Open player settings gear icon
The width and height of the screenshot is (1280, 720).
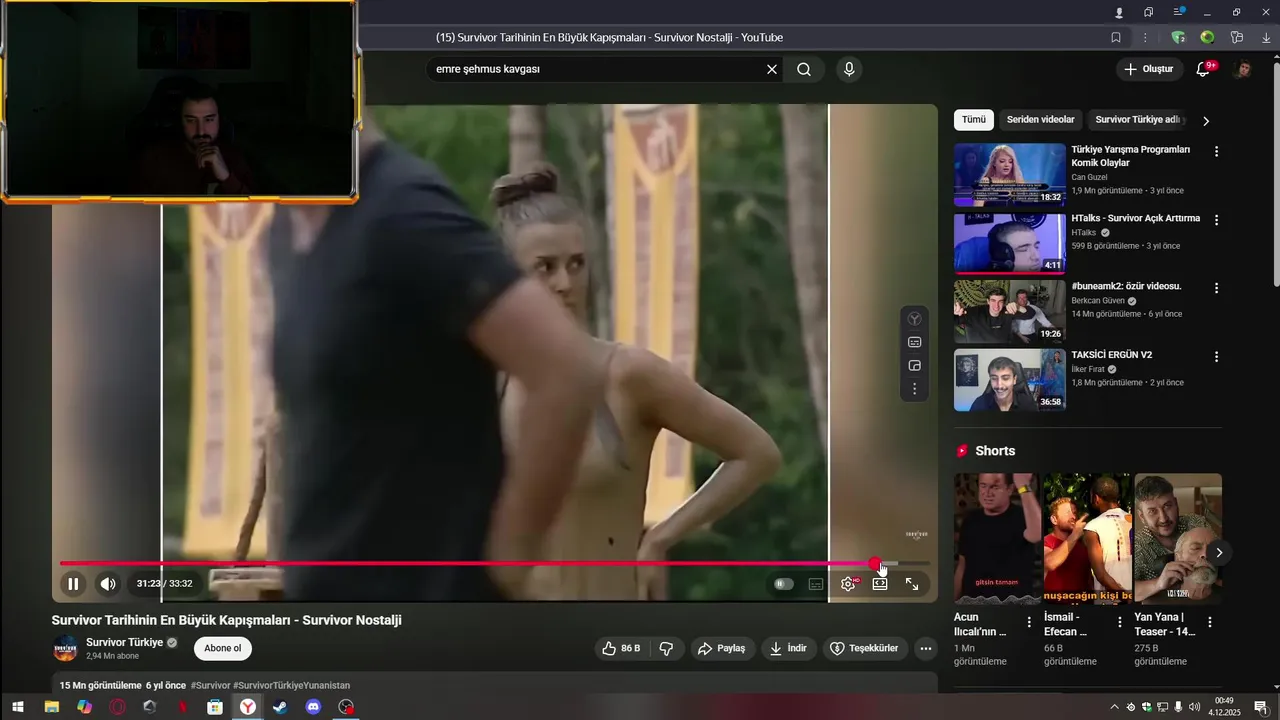[x=848, y=584]
